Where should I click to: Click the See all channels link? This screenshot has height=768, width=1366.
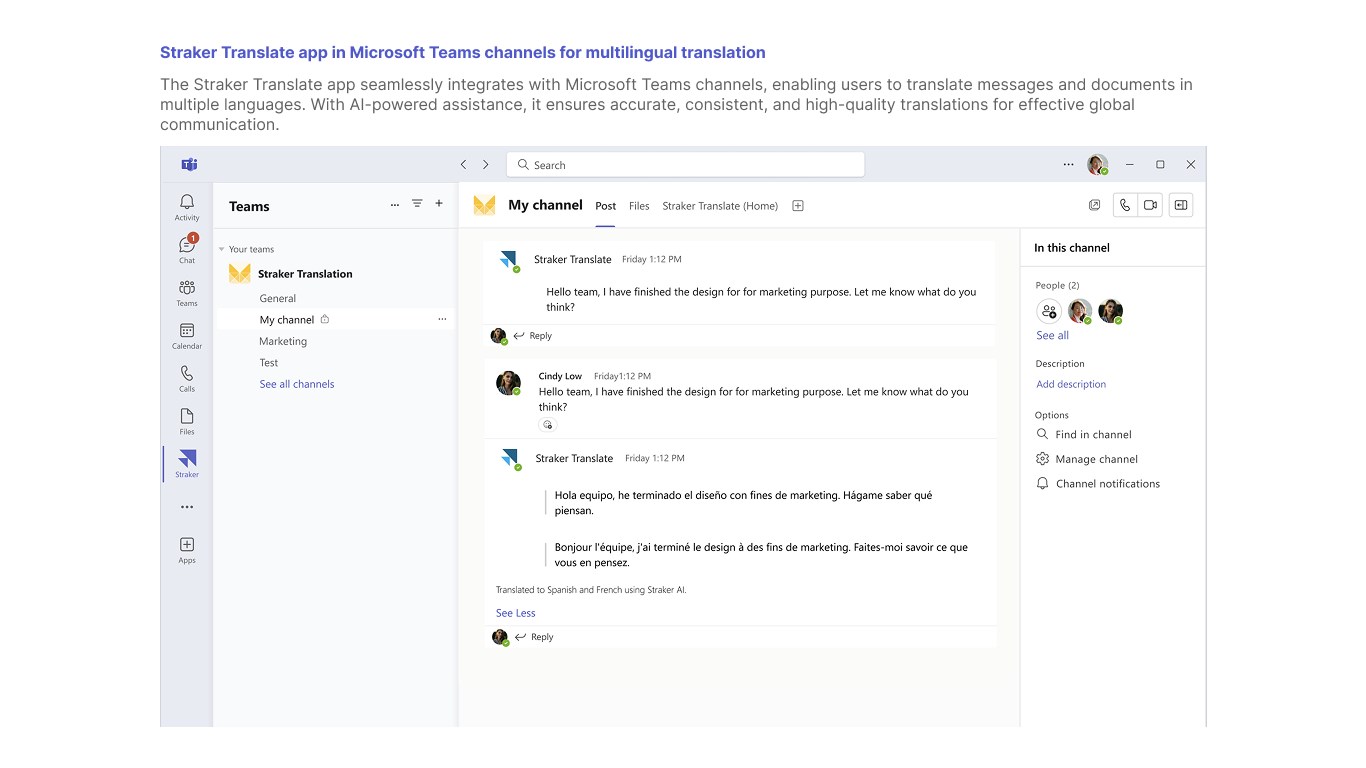(x=297, y=384)
